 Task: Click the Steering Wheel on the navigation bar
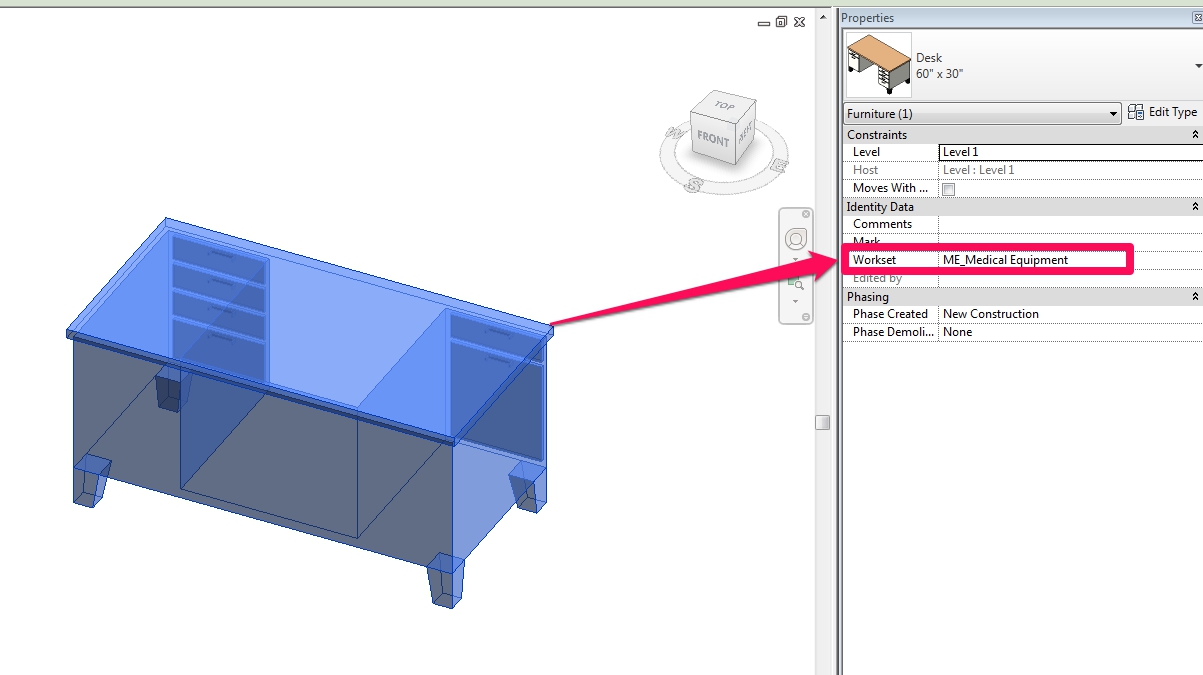795,238
